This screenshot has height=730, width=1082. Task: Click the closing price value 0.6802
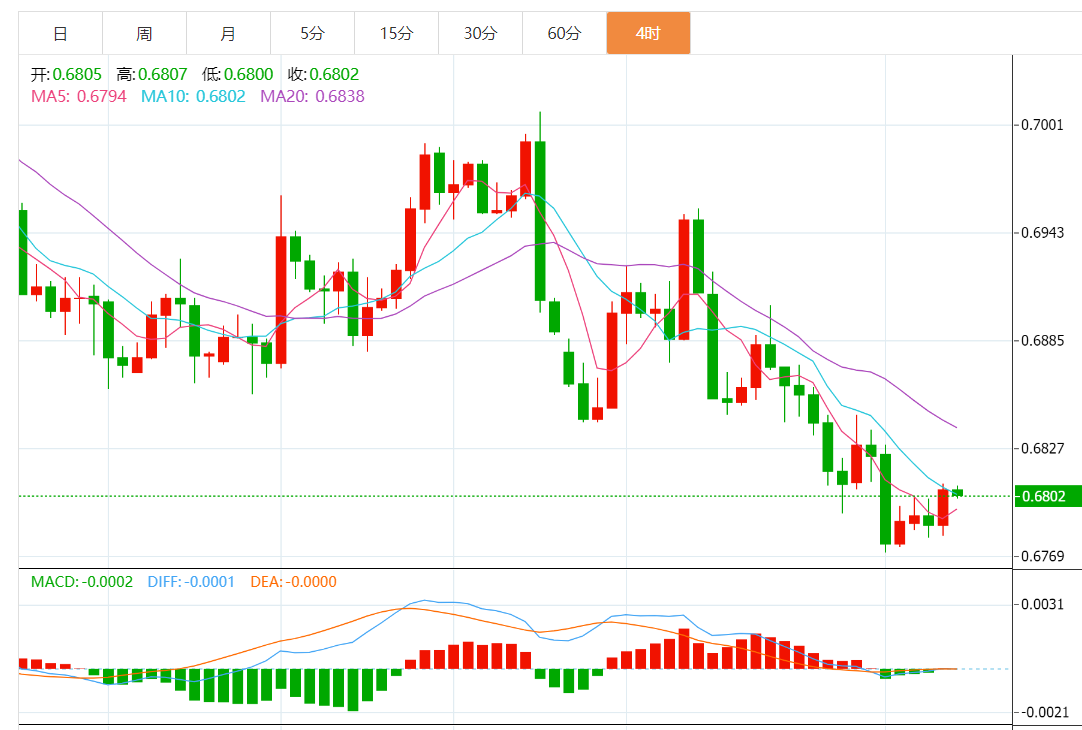pyautogui.click(x=334, y=74)
